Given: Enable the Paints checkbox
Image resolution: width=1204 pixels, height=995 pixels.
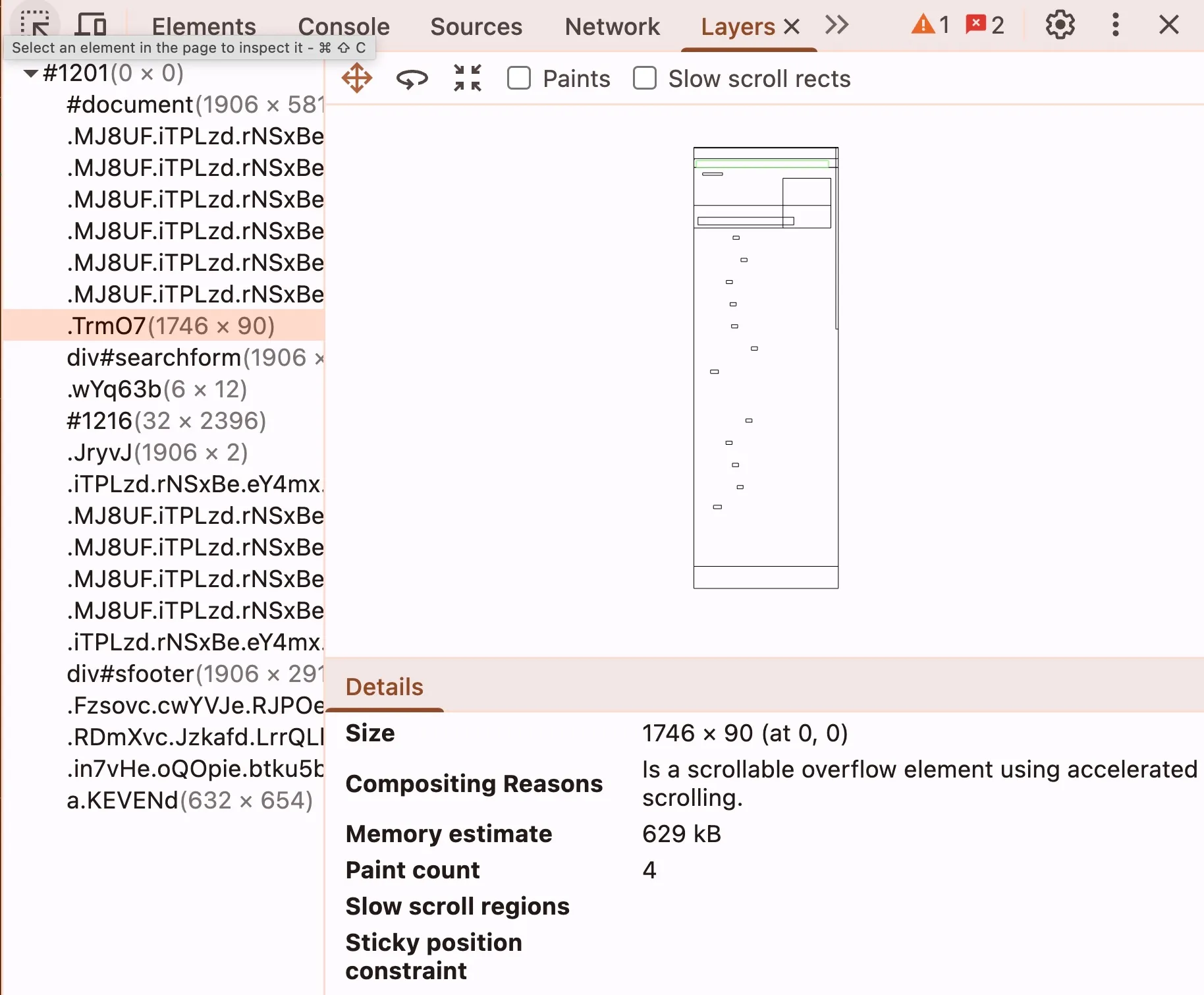Looking at the screenshot, I should point(519,78).
